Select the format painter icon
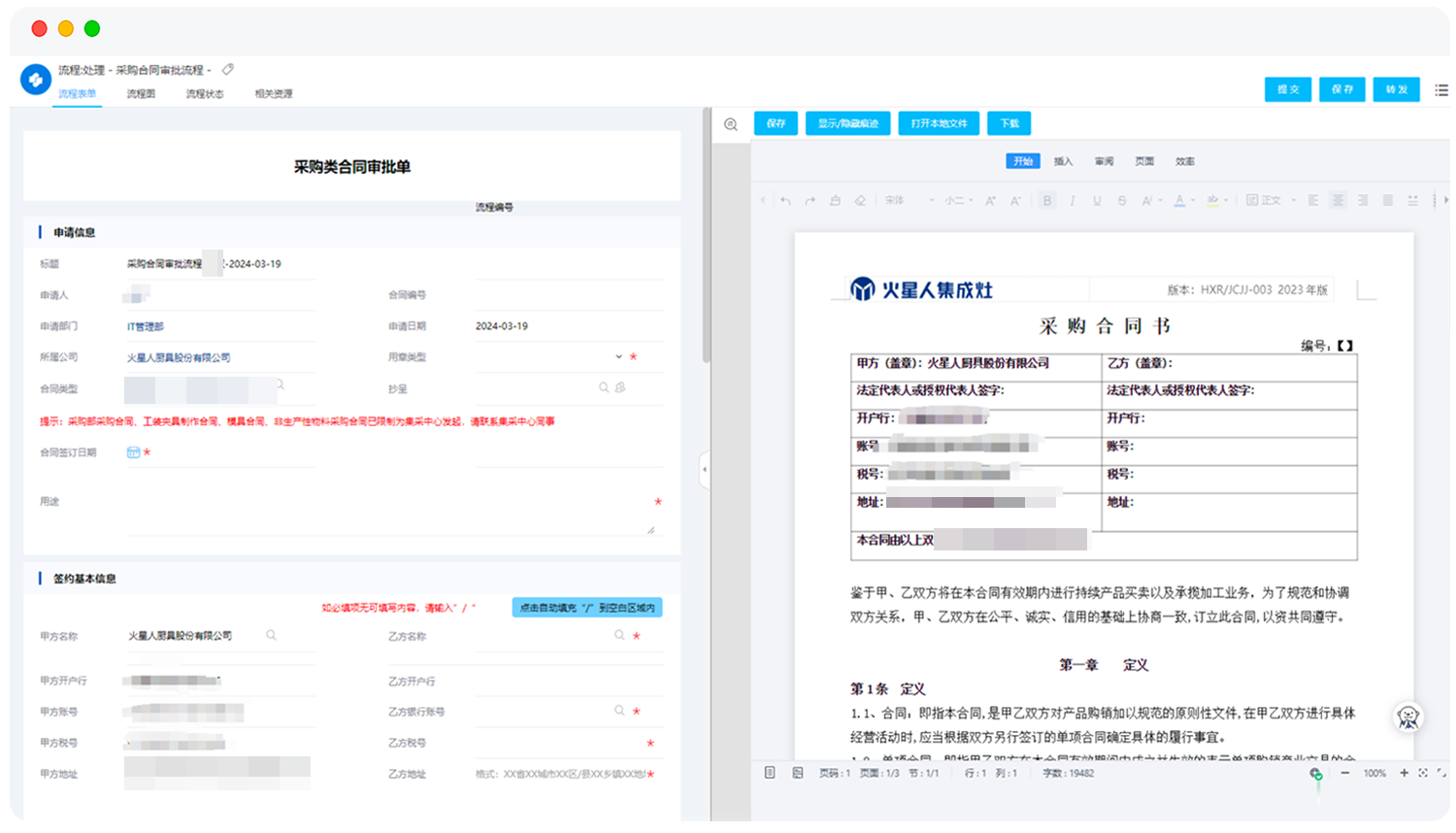Viewport: 1456px width, 833px height. click(835, 201)
